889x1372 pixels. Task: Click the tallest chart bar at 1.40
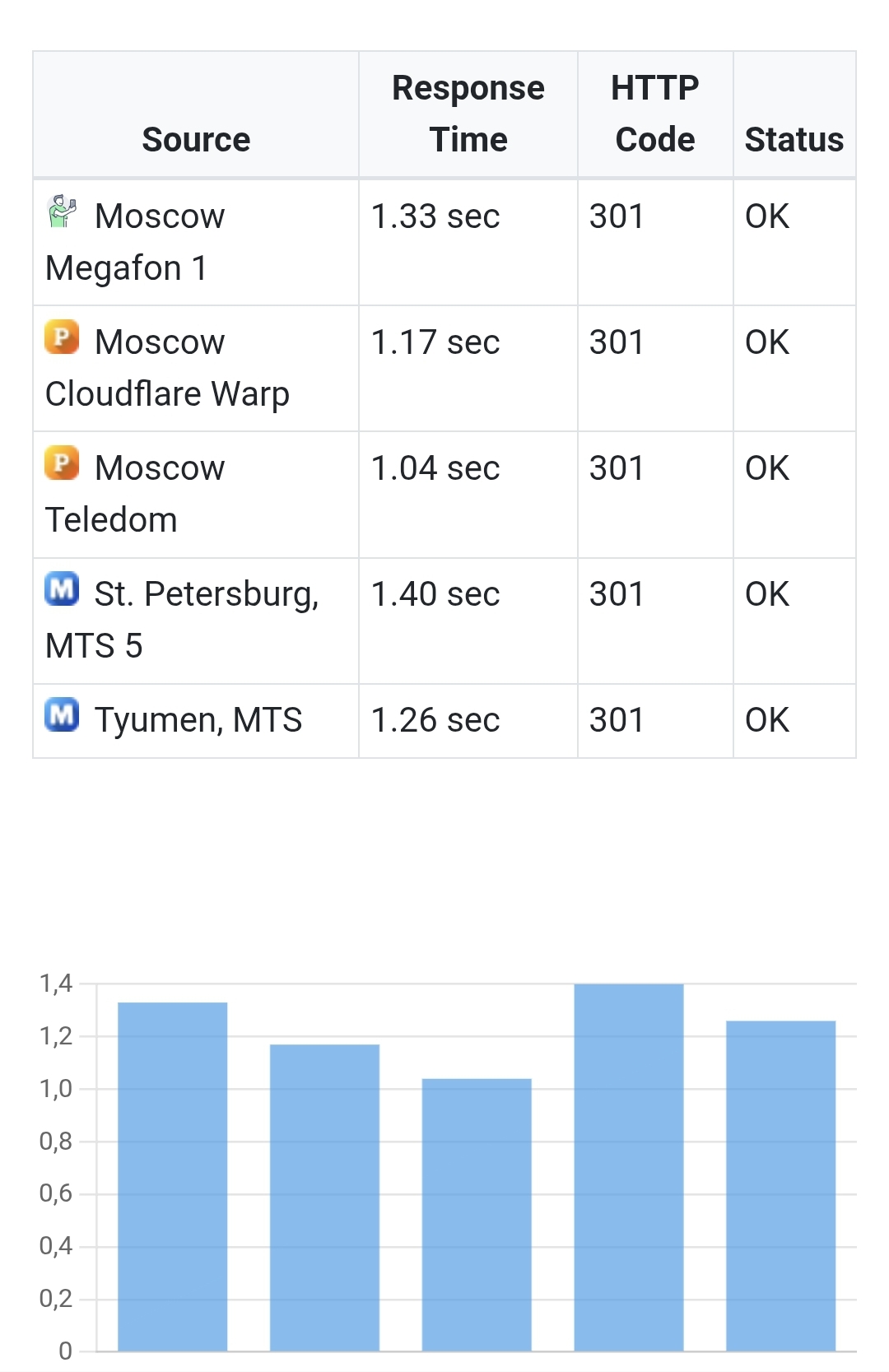pos(629,1167)
